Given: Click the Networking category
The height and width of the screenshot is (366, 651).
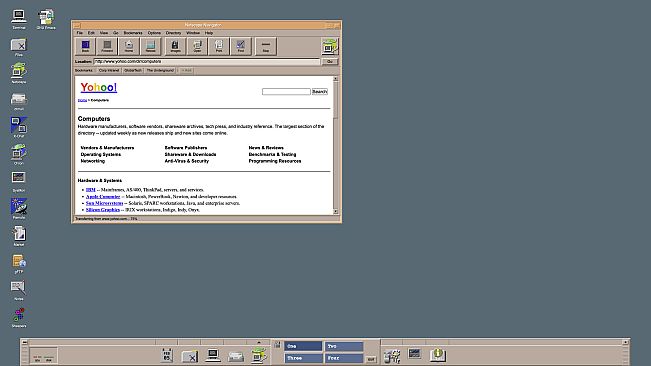Looking at the screenshot, I should pyautogui.click(x=93, y=161).
